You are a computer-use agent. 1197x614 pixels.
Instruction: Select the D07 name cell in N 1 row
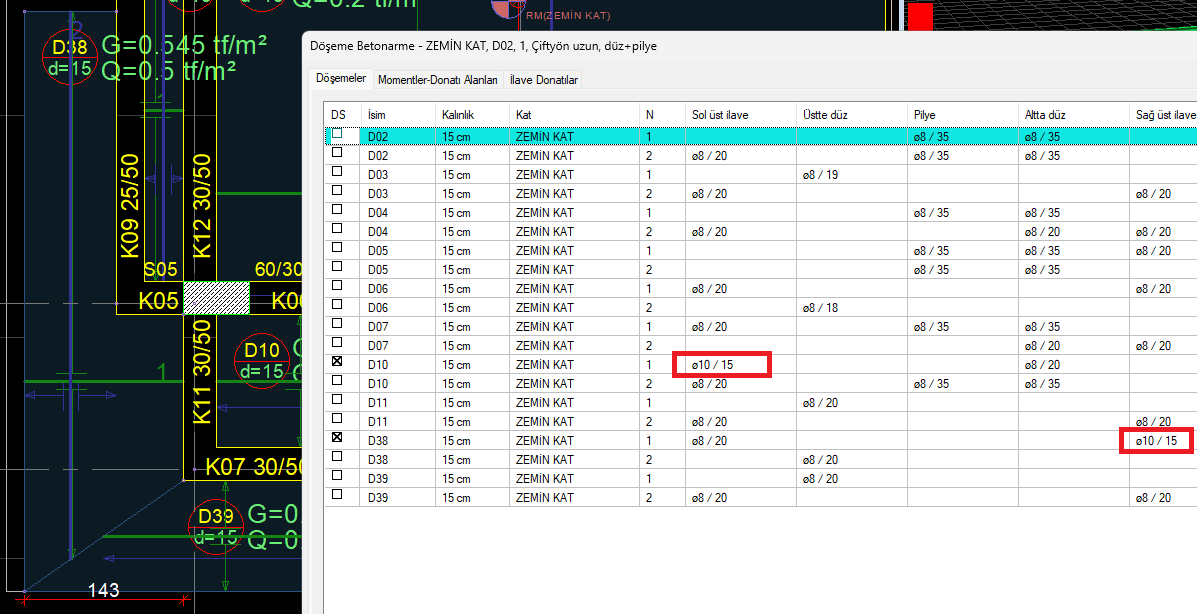(398, 327)
